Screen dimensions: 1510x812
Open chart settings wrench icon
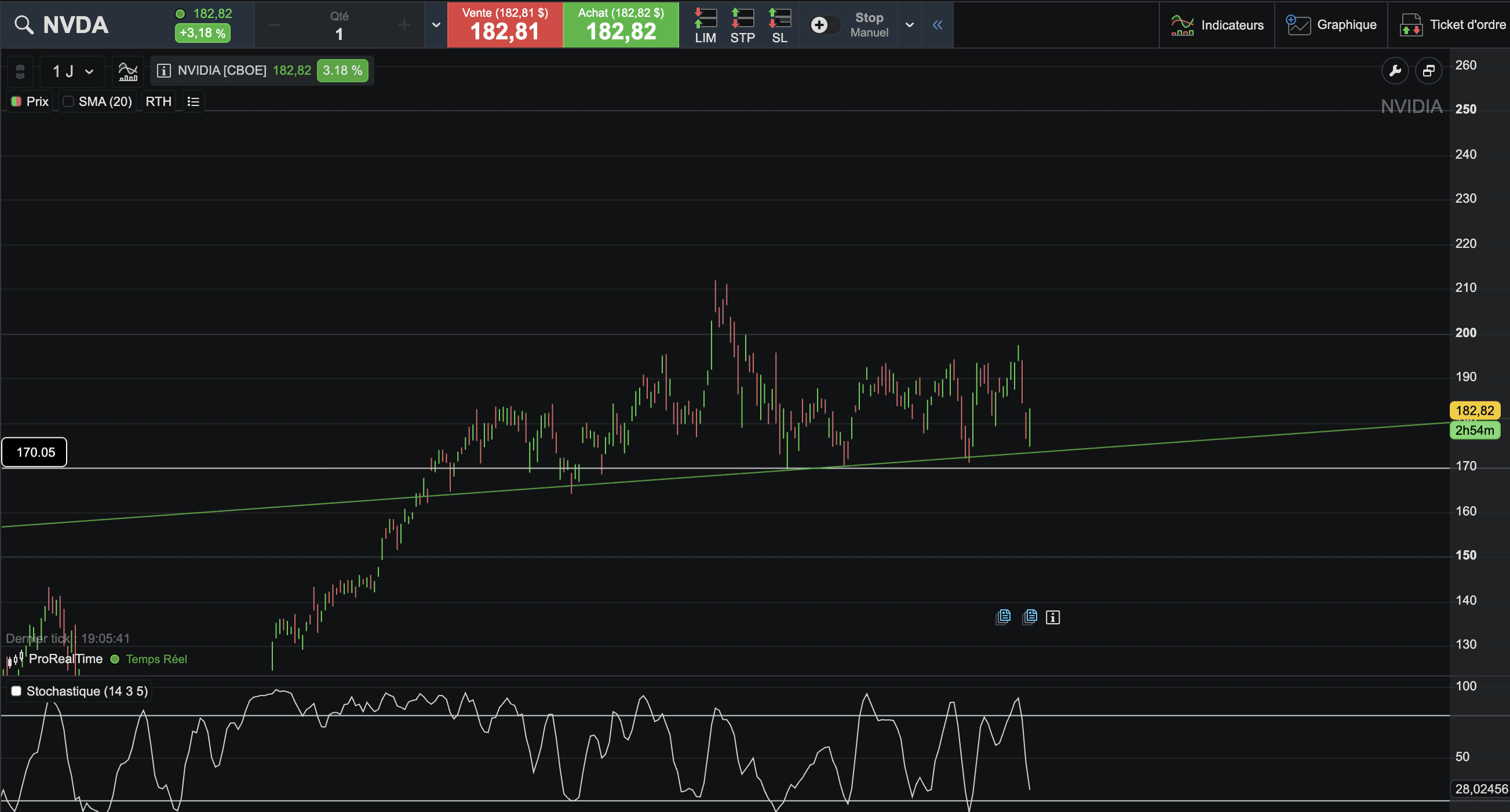pos(1395,71)
